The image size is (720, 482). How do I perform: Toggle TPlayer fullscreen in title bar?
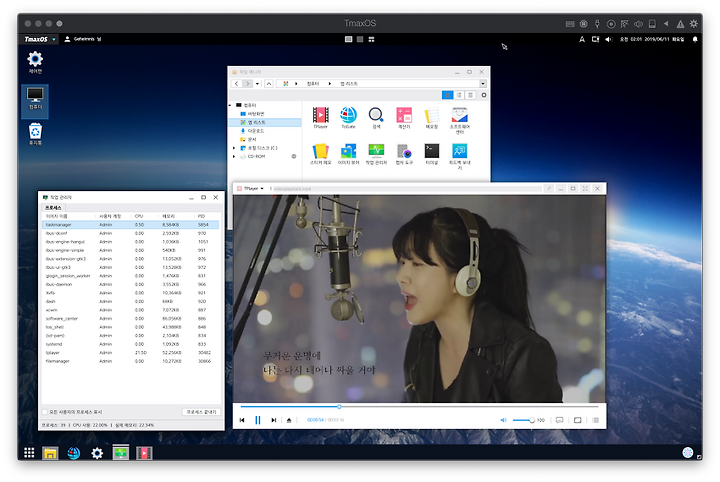585,188
